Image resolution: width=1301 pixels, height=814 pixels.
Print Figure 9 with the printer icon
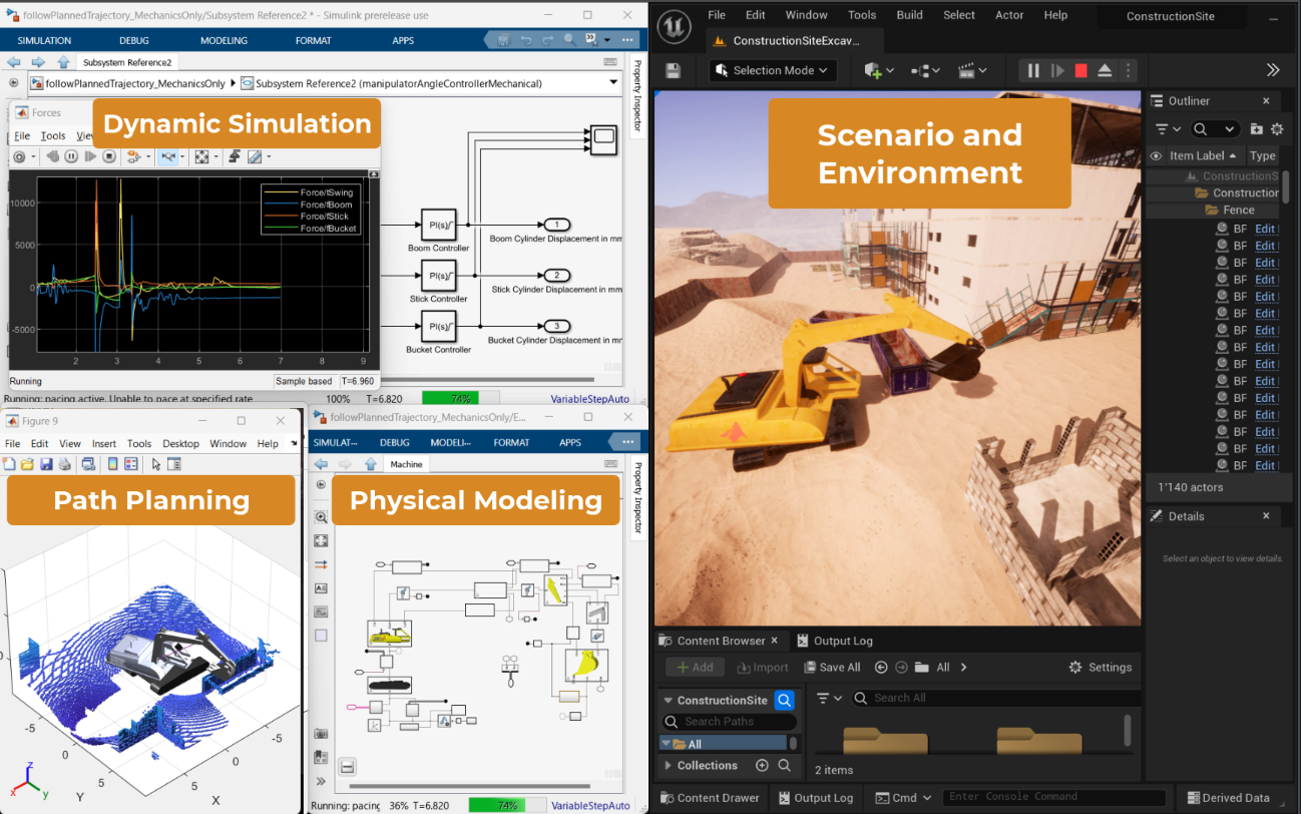click(65, 464)
